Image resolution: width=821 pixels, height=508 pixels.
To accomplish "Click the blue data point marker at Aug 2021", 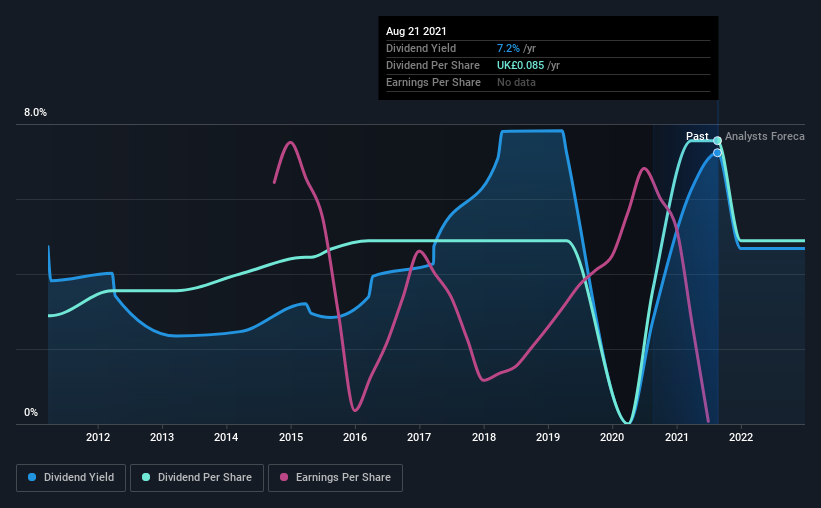I will point(717,153).
